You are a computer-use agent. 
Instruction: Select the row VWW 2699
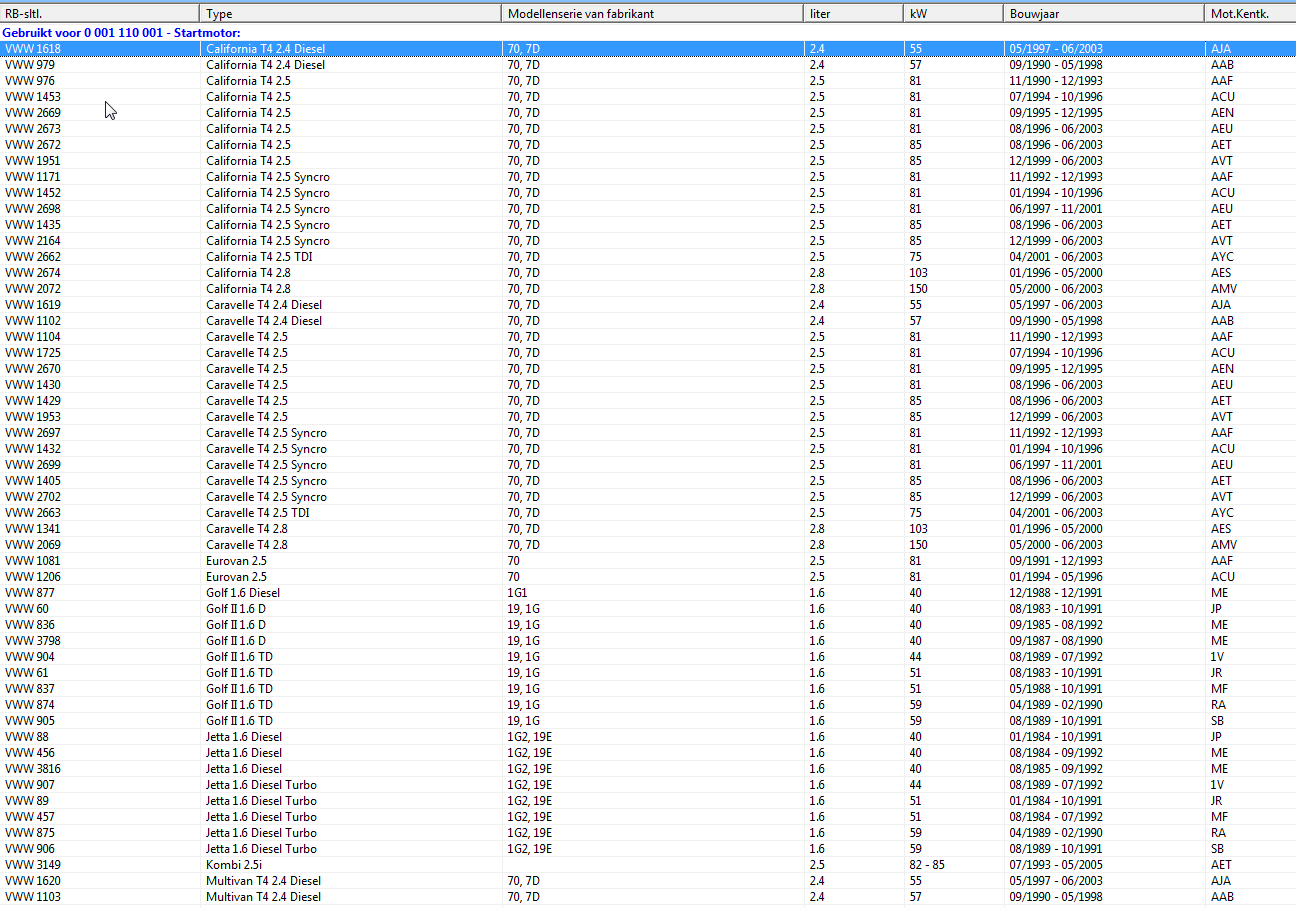coord(648,465)
